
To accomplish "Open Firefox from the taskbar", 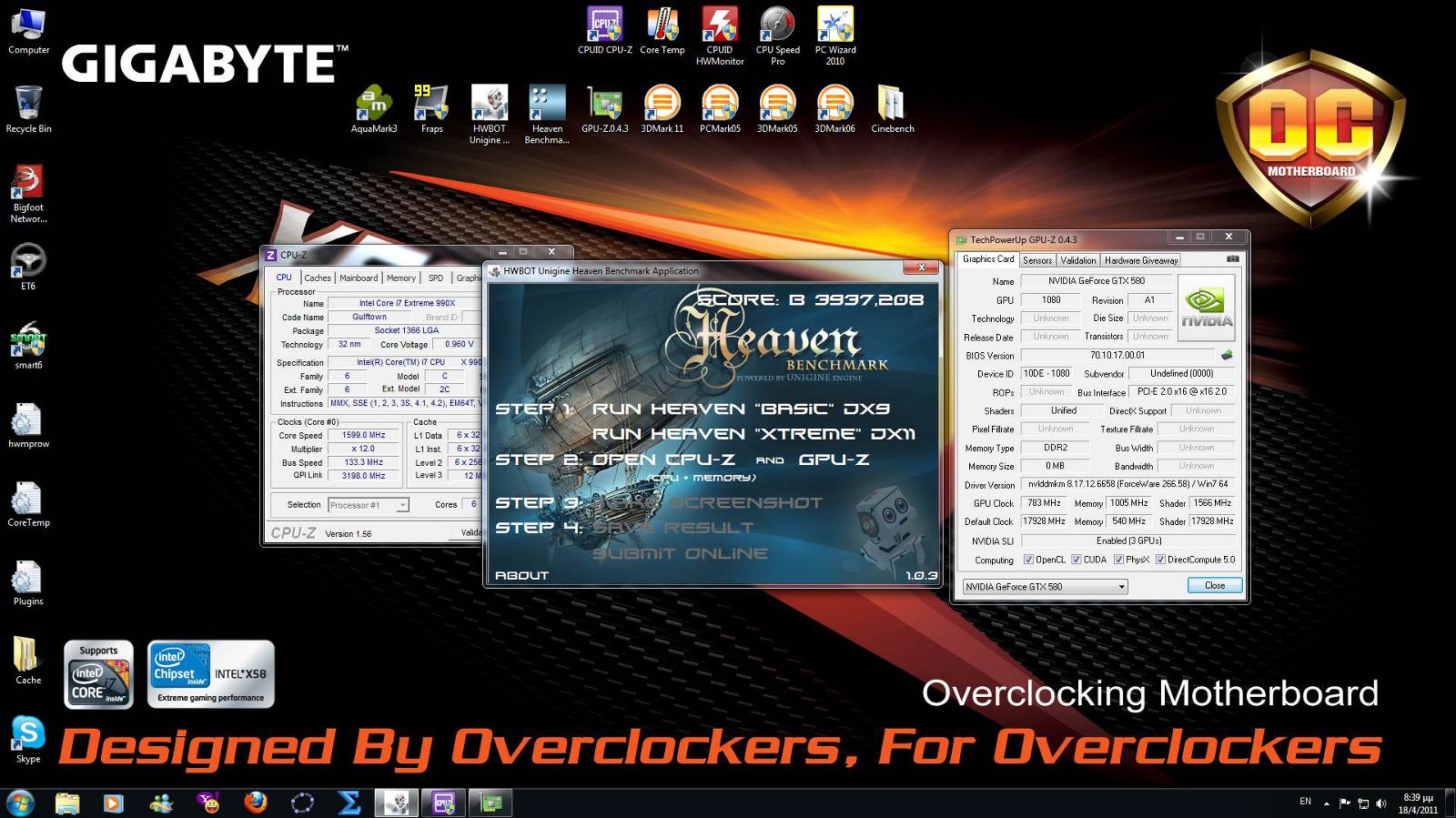I will [256, 803].
